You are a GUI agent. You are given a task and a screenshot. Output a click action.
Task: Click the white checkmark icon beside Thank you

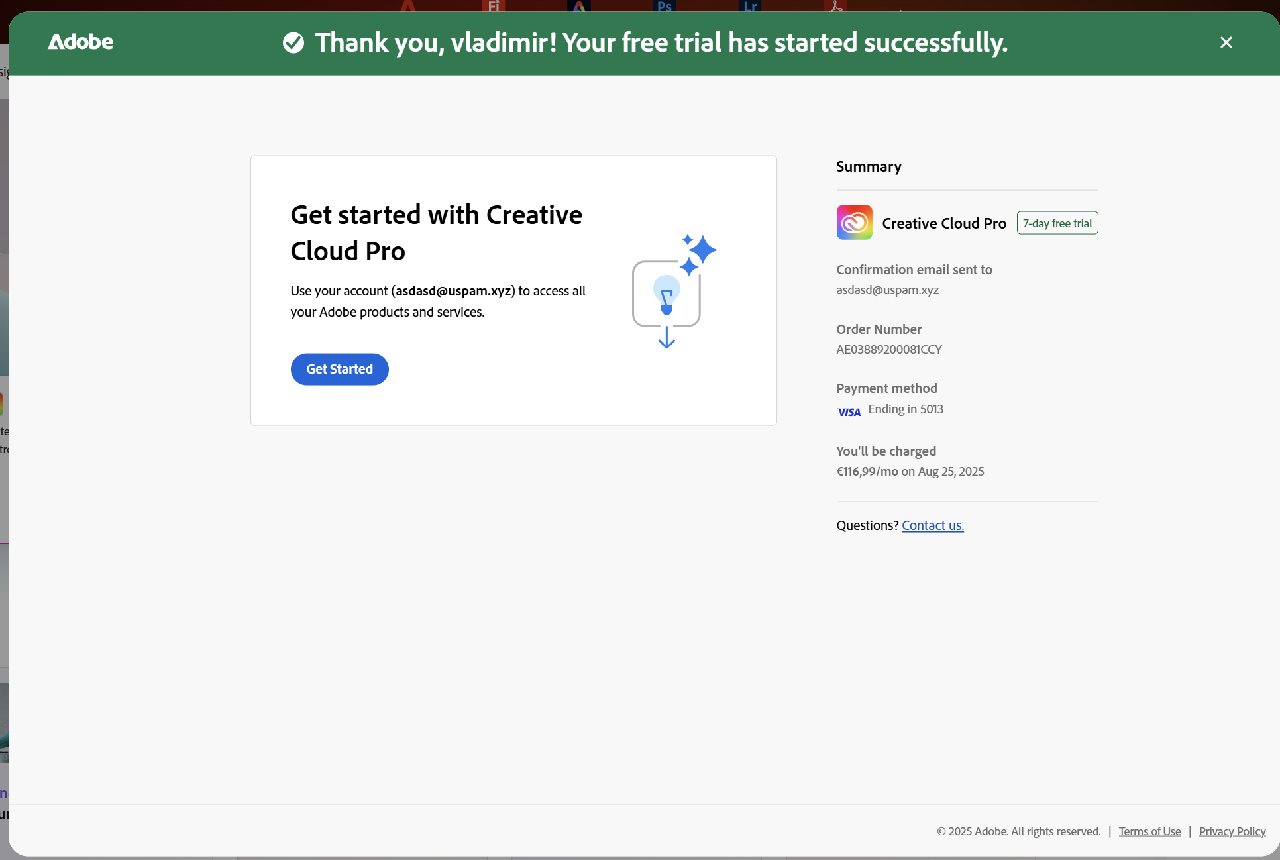click(293, 42)
